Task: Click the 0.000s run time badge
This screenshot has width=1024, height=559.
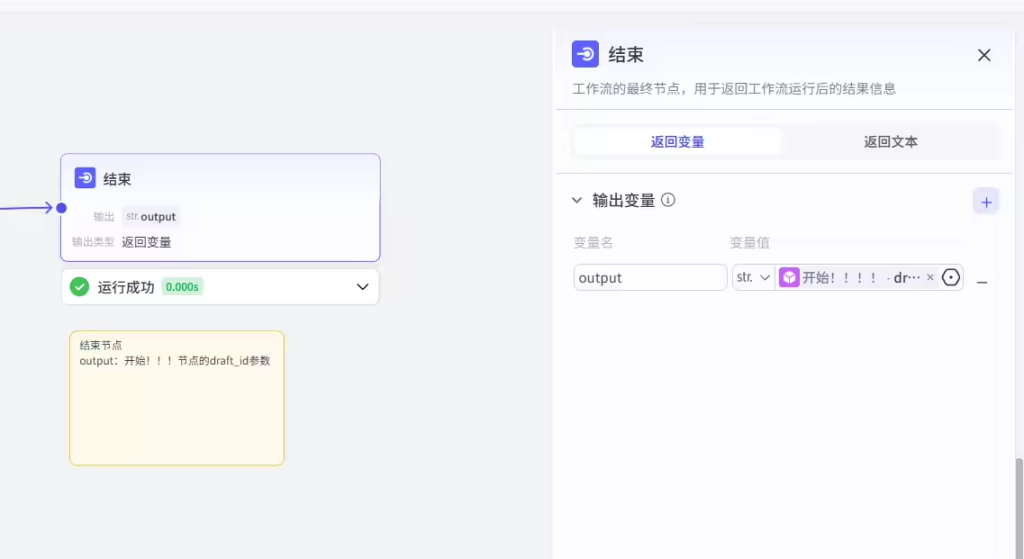Action: click(x=182, y=287)
